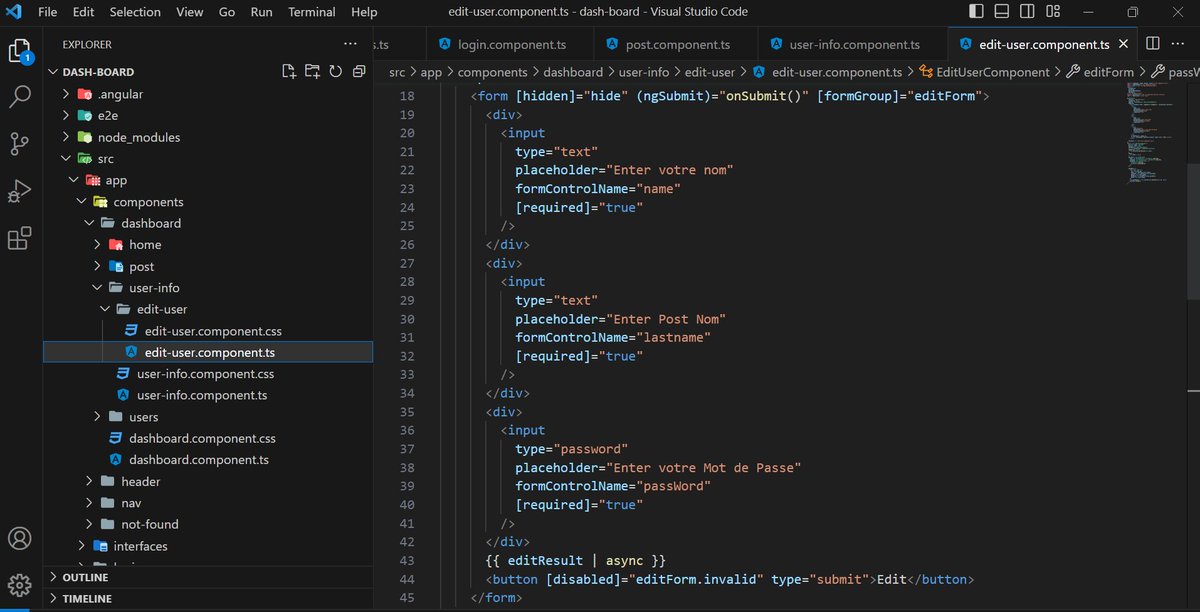Open the Run menu
The image size is (1200, 612).
click(261, 12)
